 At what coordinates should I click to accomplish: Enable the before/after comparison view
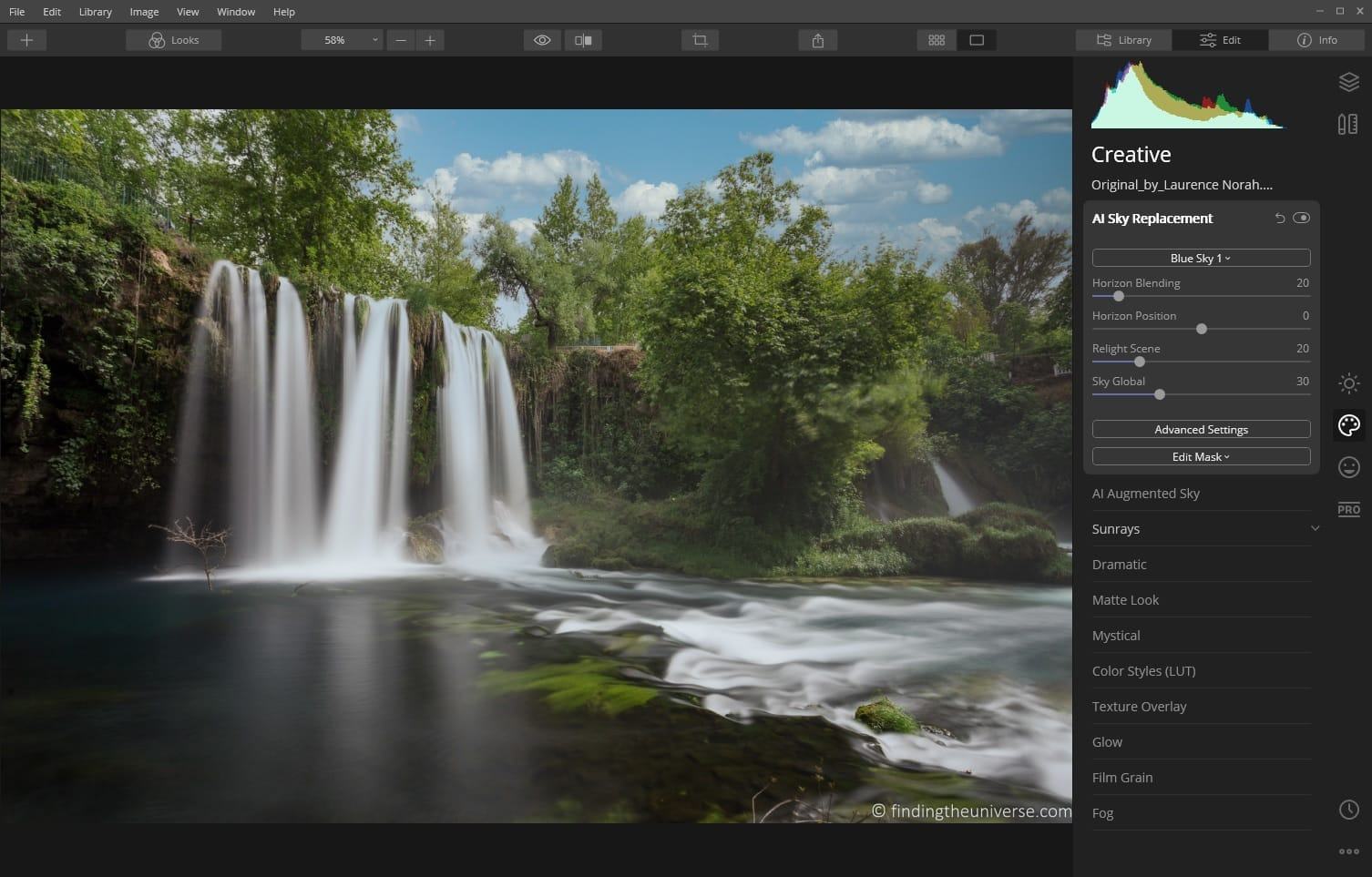click(583, 39)
